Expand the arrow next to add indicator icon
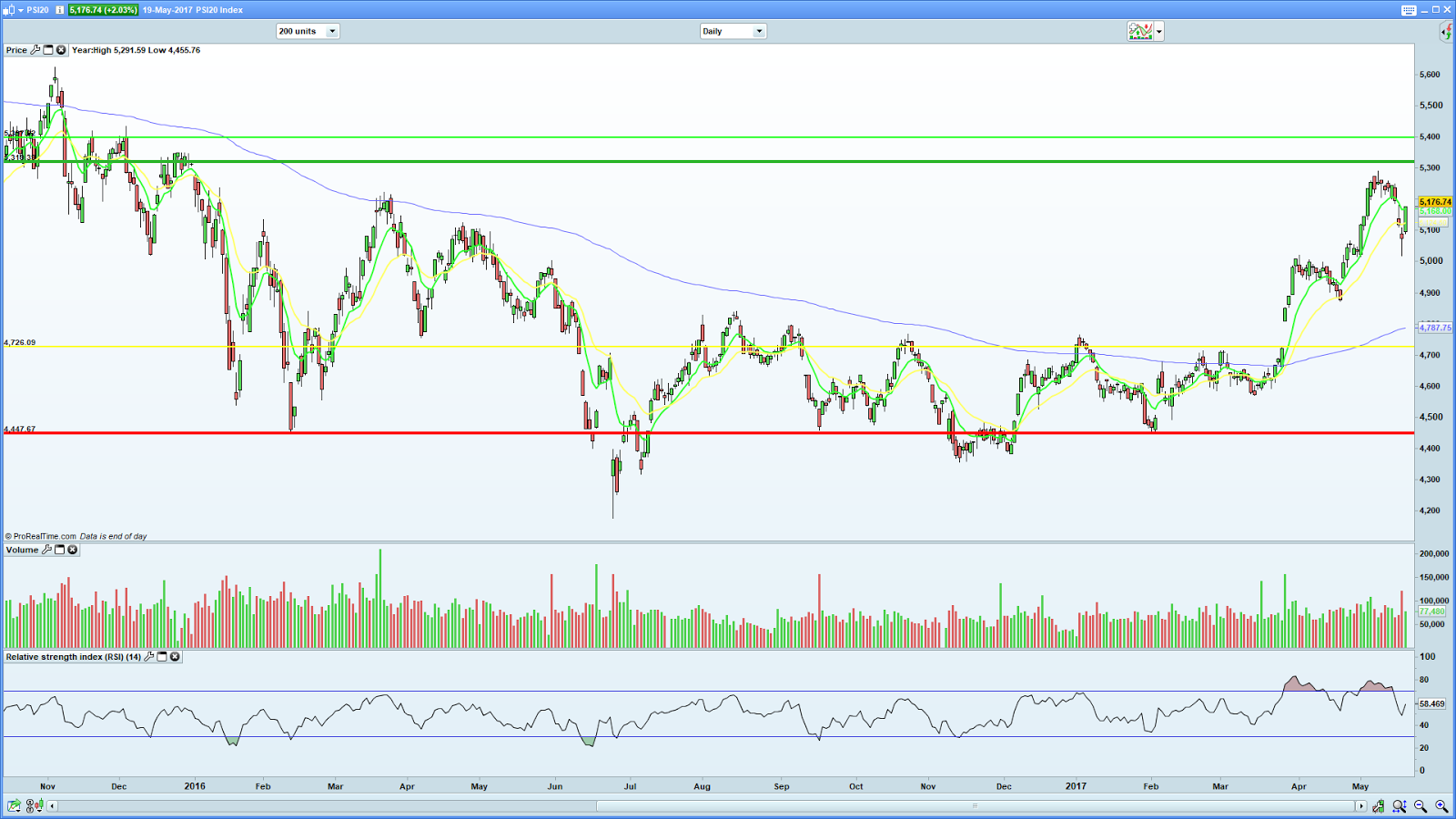 point(1159,31)
